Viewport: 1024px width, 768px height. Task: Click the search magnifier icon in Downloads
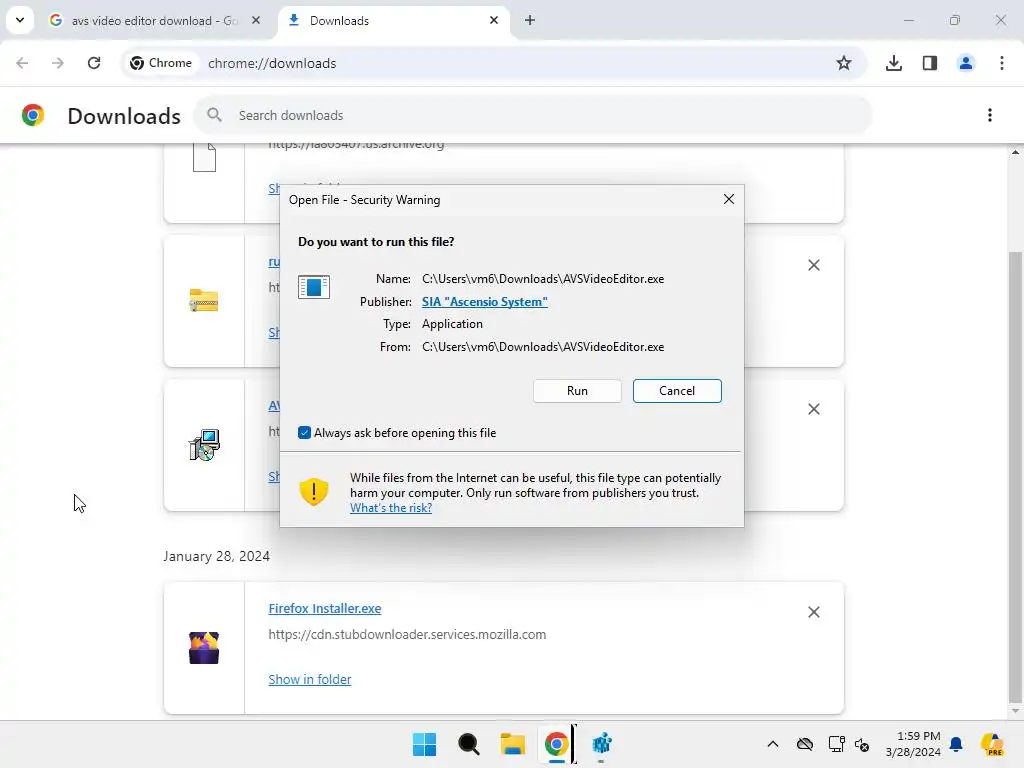pos(214,115)
